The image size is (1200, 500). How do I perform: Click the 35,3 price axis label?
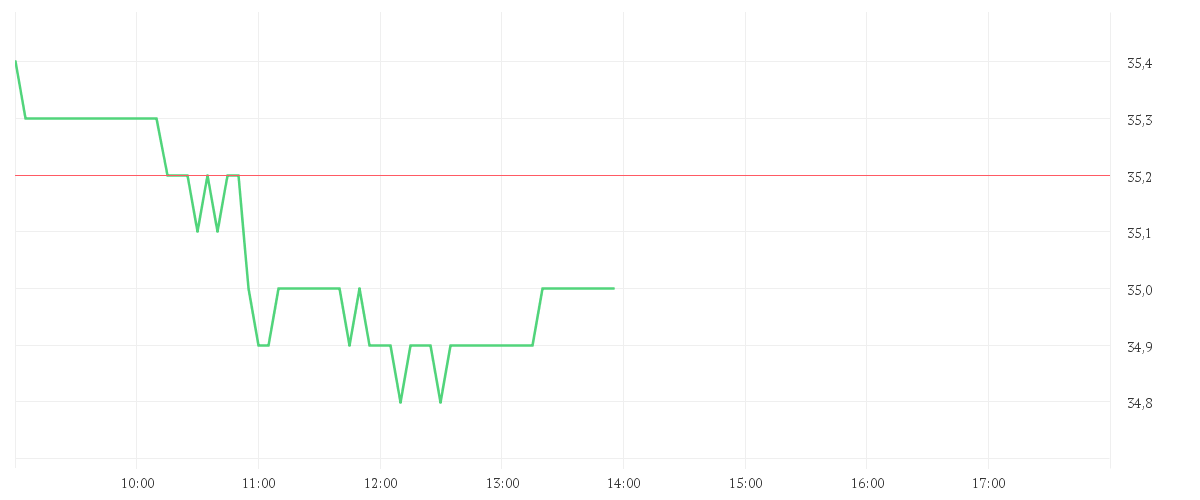(x=1140, y=121)
